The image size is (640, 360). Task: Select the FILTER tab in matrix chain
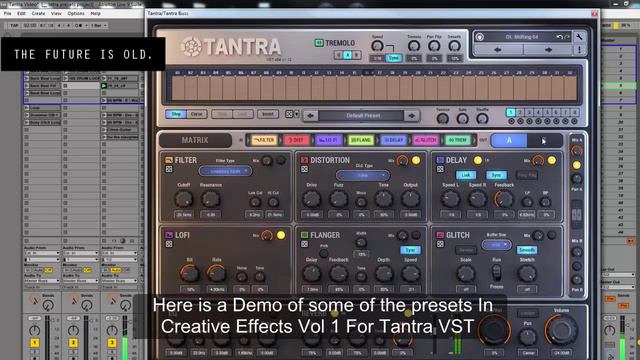pyautogui.click(x=264, y=140)
